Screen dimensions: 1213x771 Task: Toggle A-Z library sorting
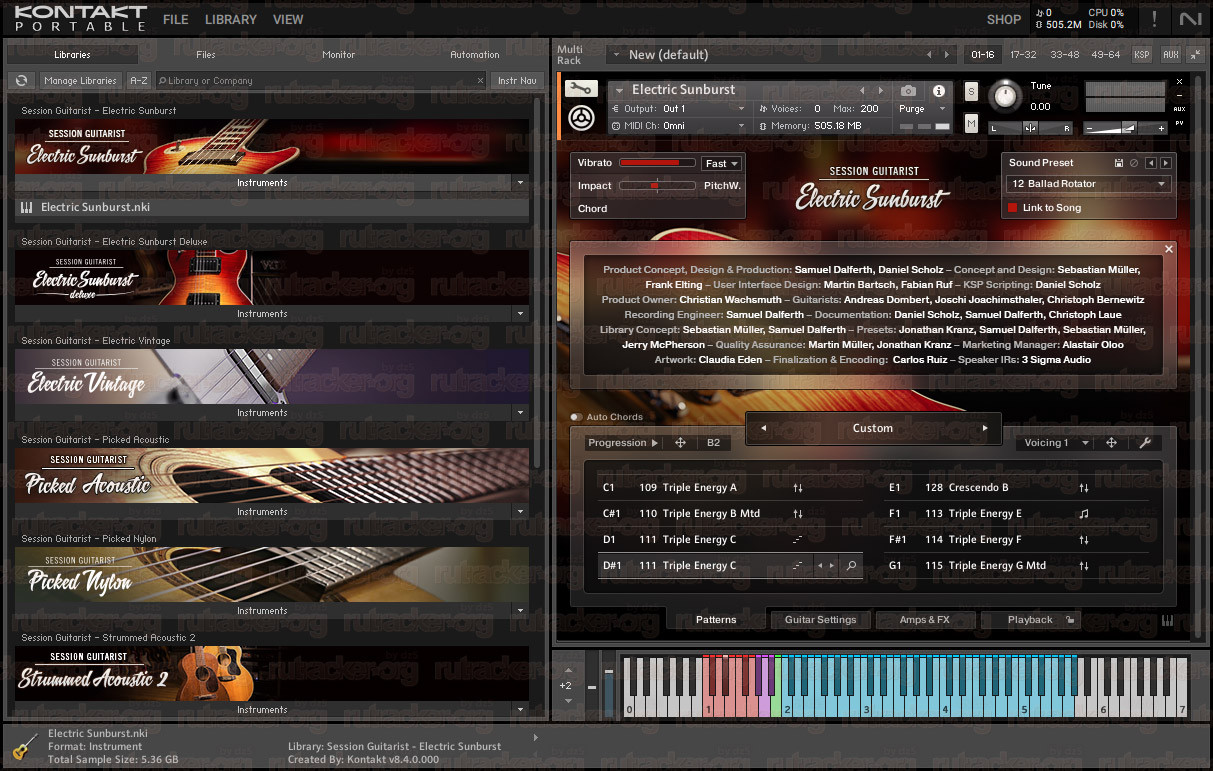pyautogui.click(x=139, y=81)
